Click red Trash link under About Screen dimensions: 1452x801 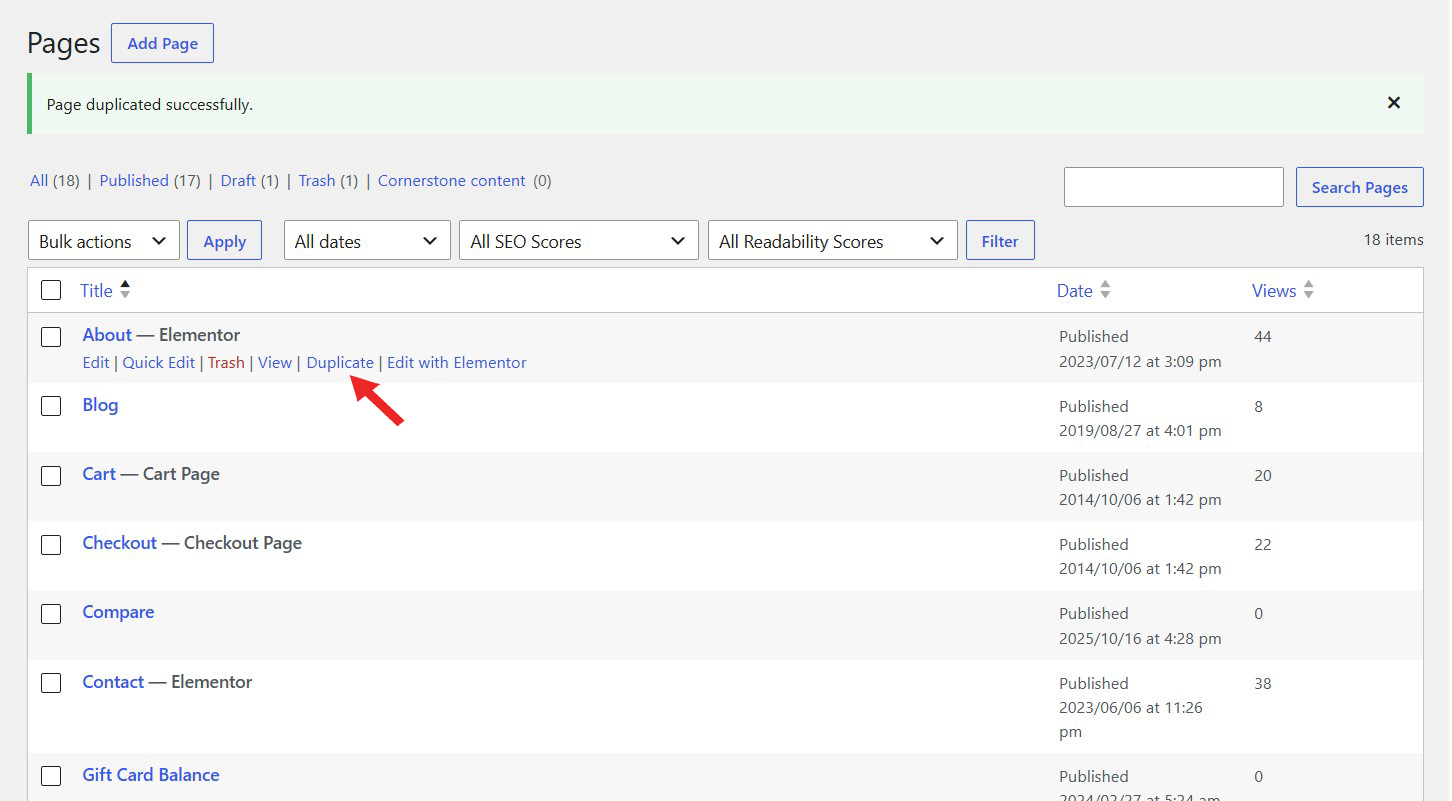pyautogui.click(x=226, y=363)
